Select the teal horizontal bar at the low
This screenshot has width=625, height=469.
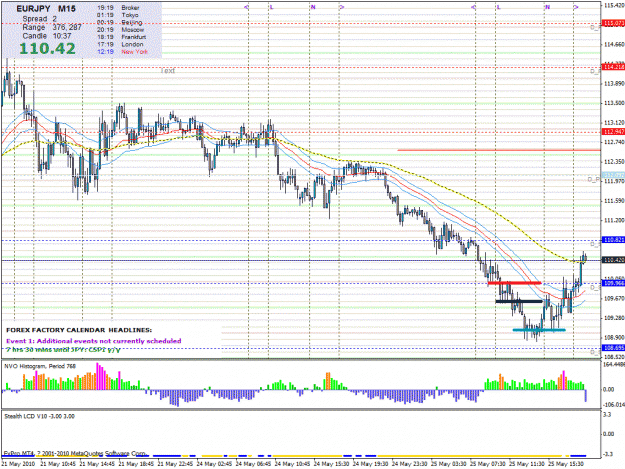pyautogui.click(x=539, y=330)
